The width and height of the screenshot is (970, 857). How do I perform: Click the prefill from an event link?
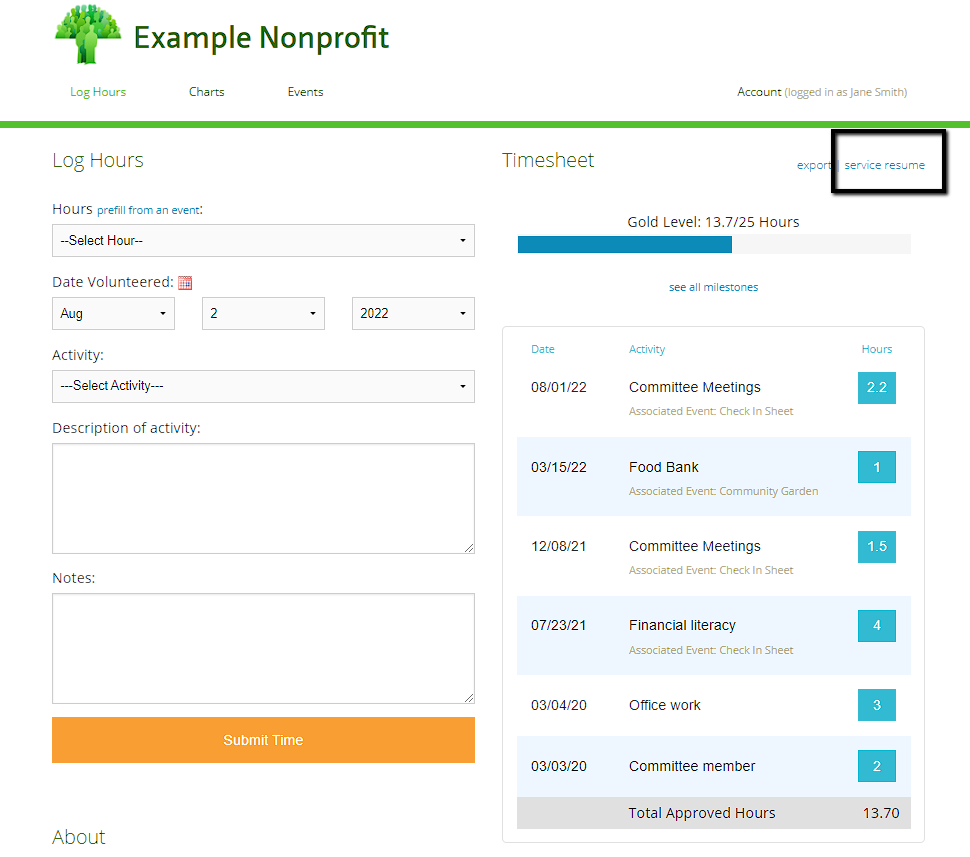[x=148, y=211]
